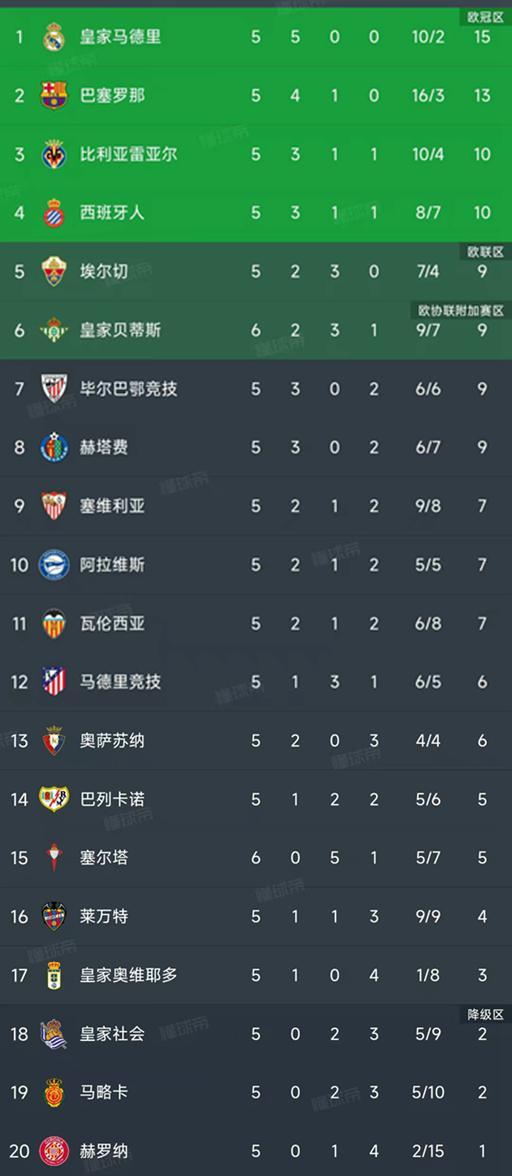The width and height of the screenshot is (512, 1176).
Task: Click the 欧协联附加赛区 zone label
Action: 460,310
